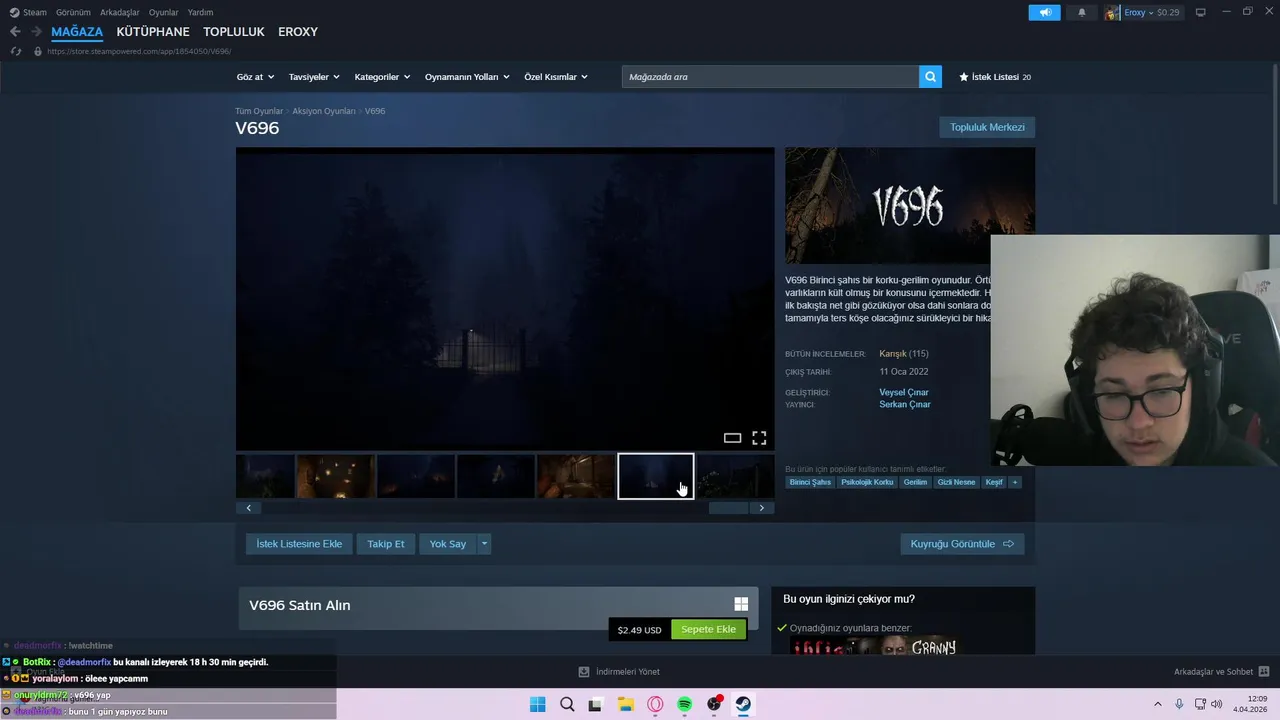Click the Karışık reviews summary

tap(892, 353)
